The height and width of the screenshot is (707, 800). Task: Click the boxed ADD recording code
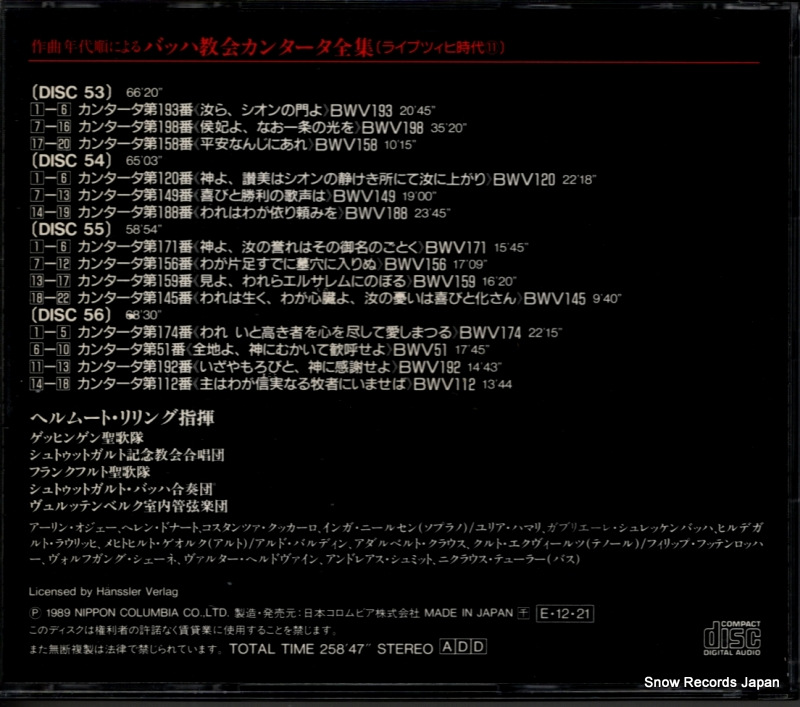pos(463,647)
